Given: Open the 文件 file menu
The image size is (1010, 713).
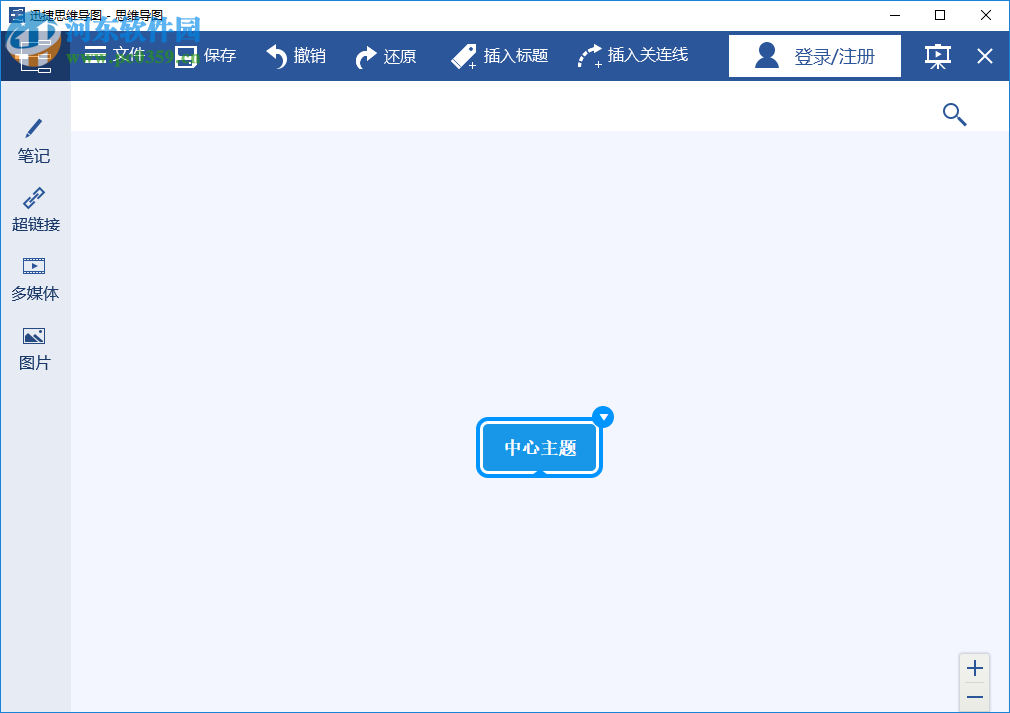Looking at the screenshot, I should tap(110, 56).
